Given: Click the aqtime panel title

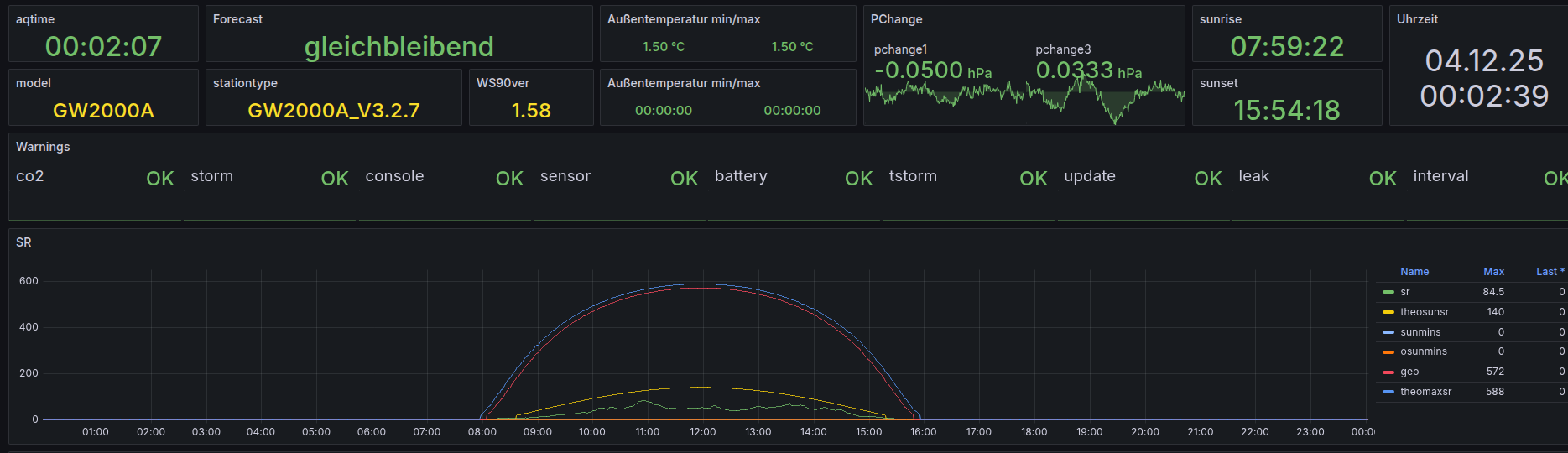Looking at the screenshot, I should pos(35,19).
